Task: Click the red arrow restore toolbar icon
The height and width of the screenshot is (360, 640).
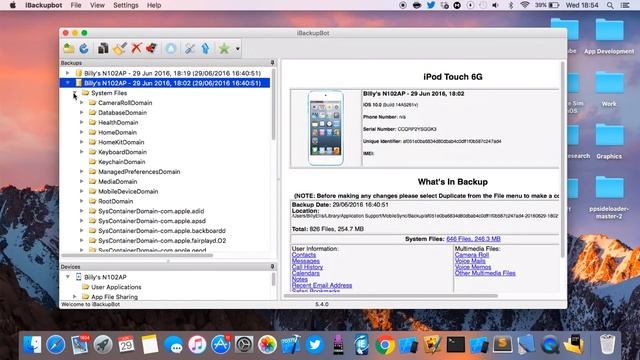Action: (x=151, y=48)
